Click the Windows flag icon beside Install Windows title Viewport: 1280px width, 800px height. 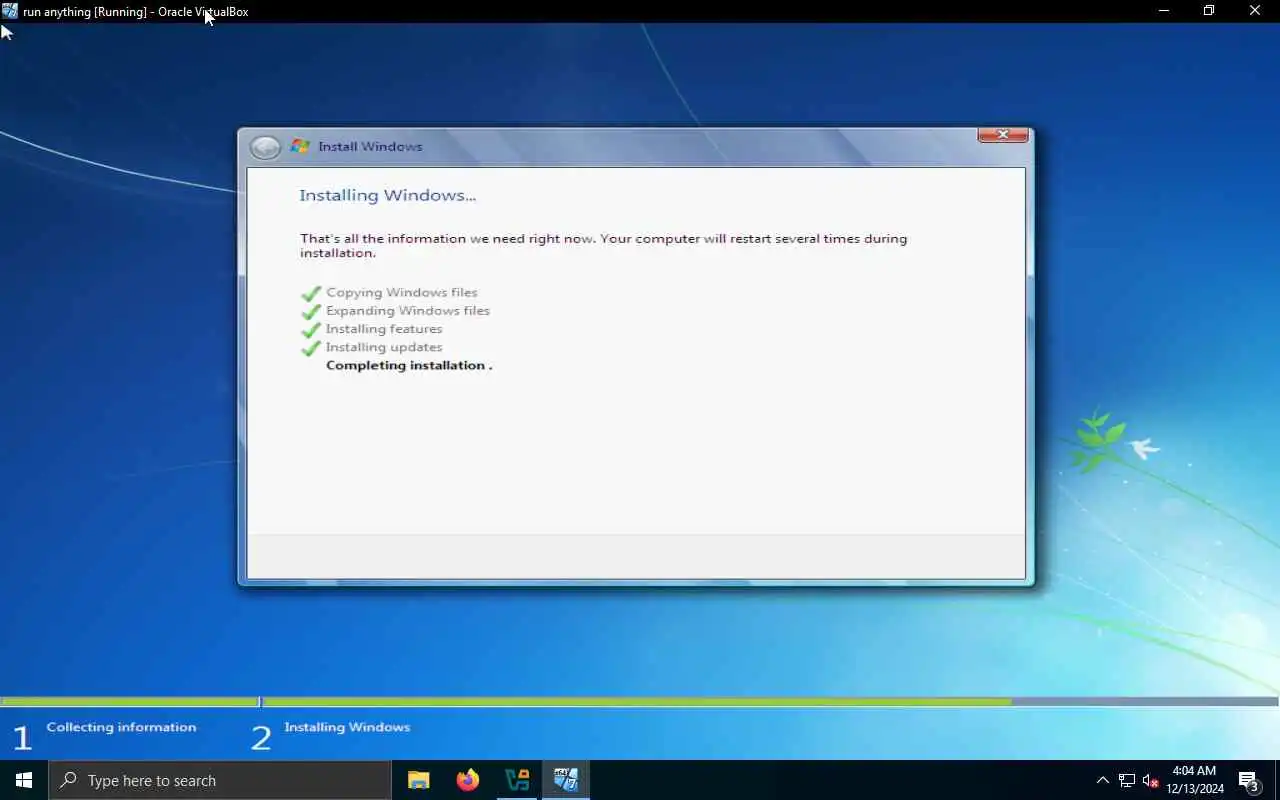click(300, 146)
